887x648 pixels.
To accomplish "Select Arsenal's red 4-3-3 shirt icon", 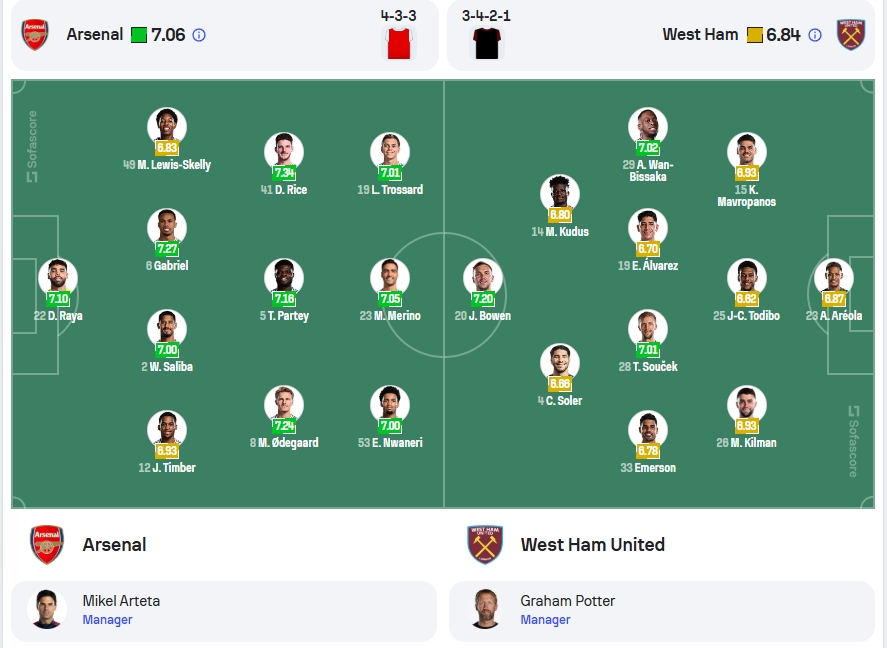I will (x=399, y=42).
